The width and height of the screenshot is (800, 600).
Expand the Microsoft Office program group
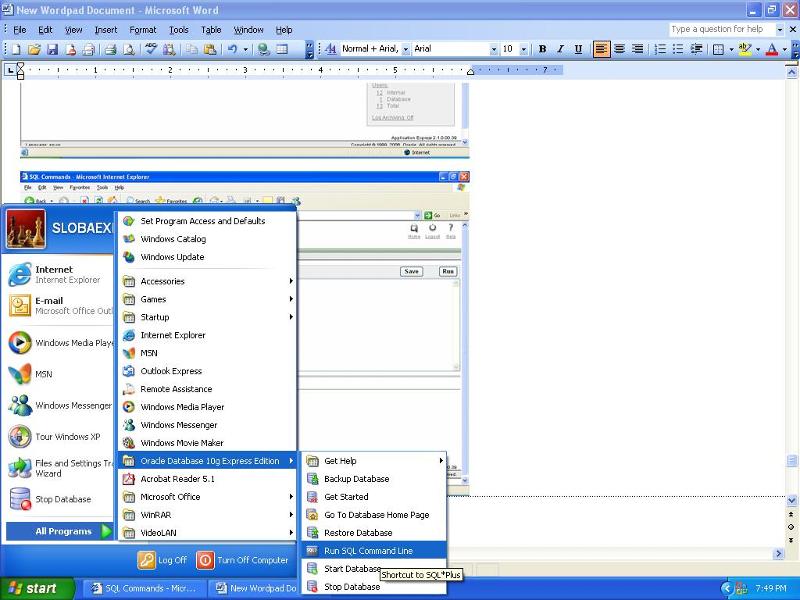[208, 497]
